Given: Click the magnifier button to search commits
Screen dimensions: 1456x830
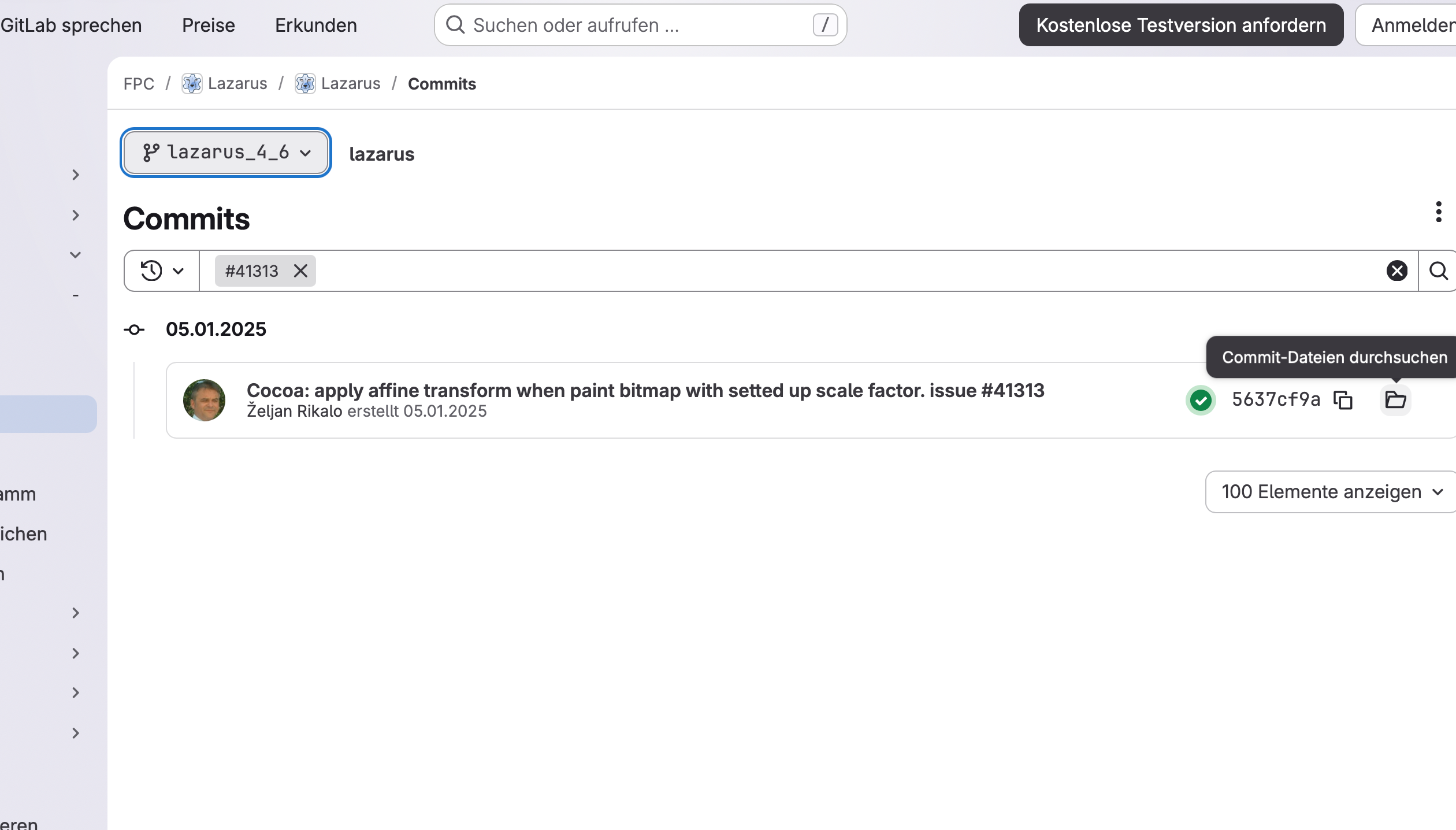Looking at the screenshot, I should (x=1438, y=271).
